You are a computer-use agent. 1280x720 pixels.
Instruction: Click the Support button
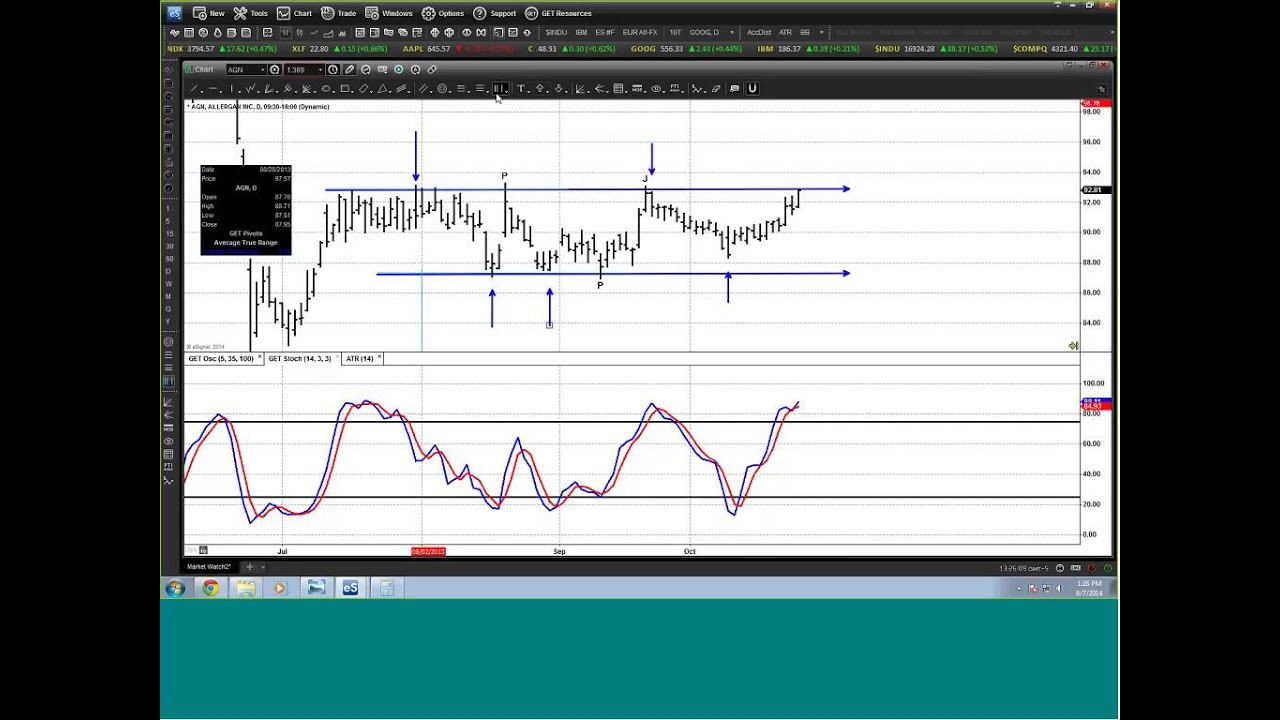pos(495,13)
